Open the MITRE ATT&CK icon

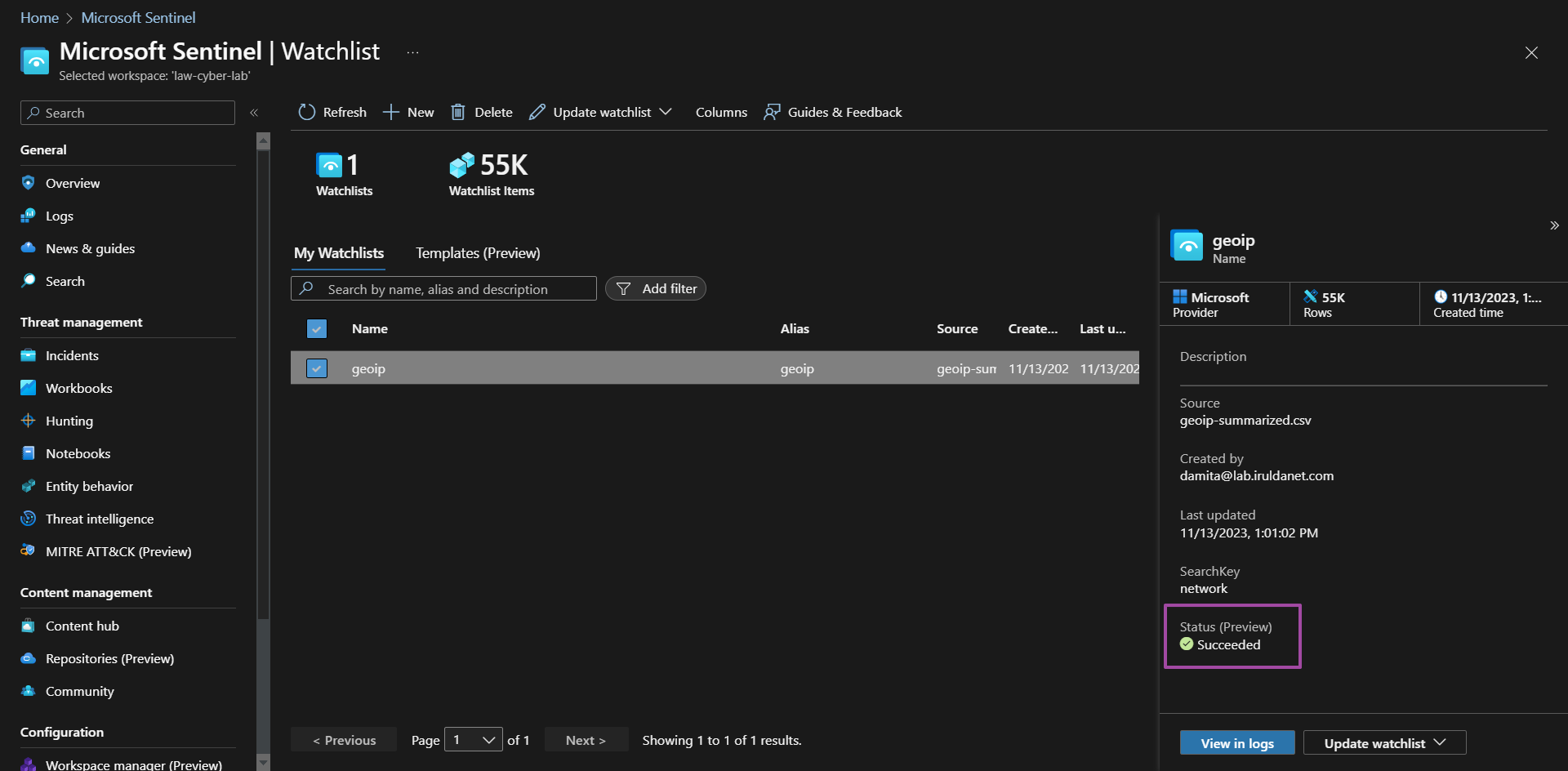[29, 551]
